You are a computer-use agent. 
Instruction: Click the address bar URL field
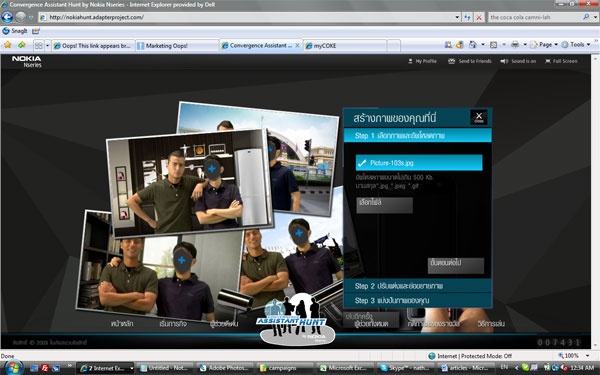[245, 17]
